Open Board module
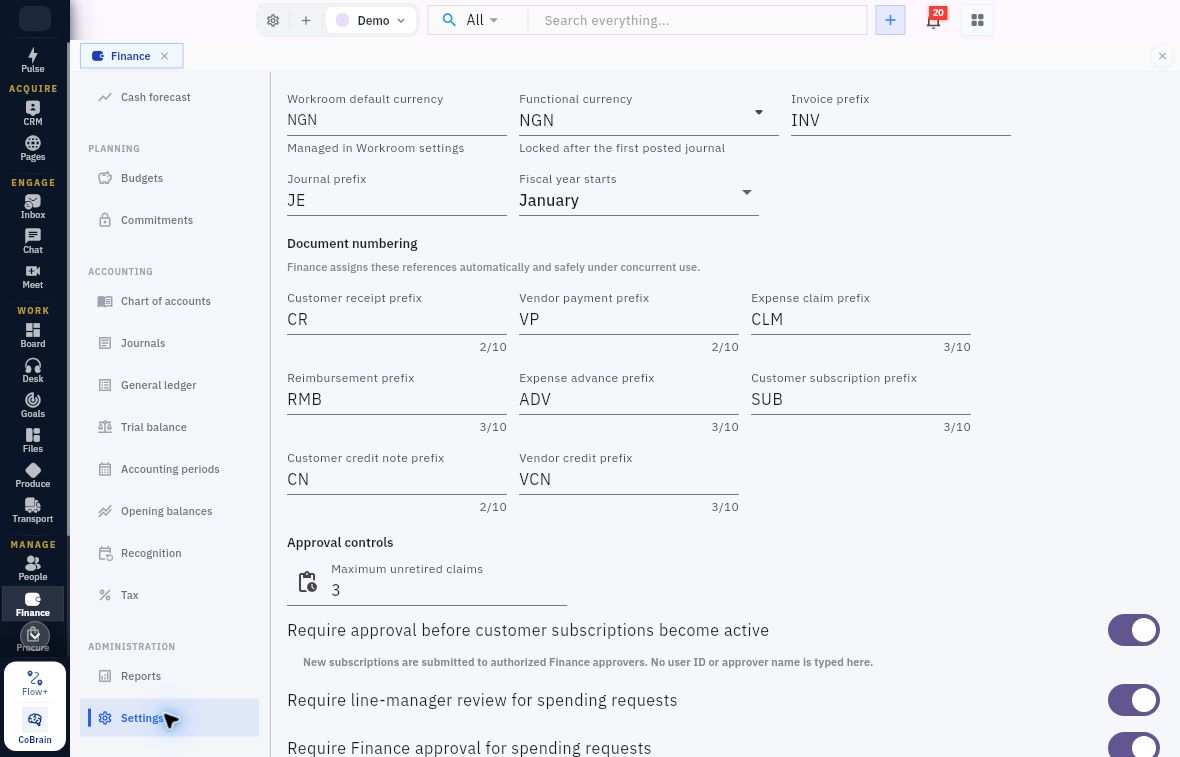The width and height of the screenshot is (1180, 757). click(x=32, y=335)
